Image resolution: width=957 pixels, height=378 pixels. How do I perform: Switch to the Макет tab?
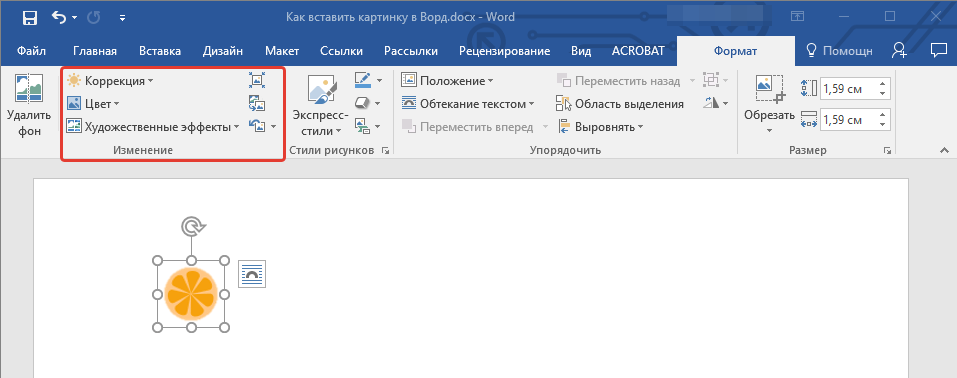click(x=282, y=51)
